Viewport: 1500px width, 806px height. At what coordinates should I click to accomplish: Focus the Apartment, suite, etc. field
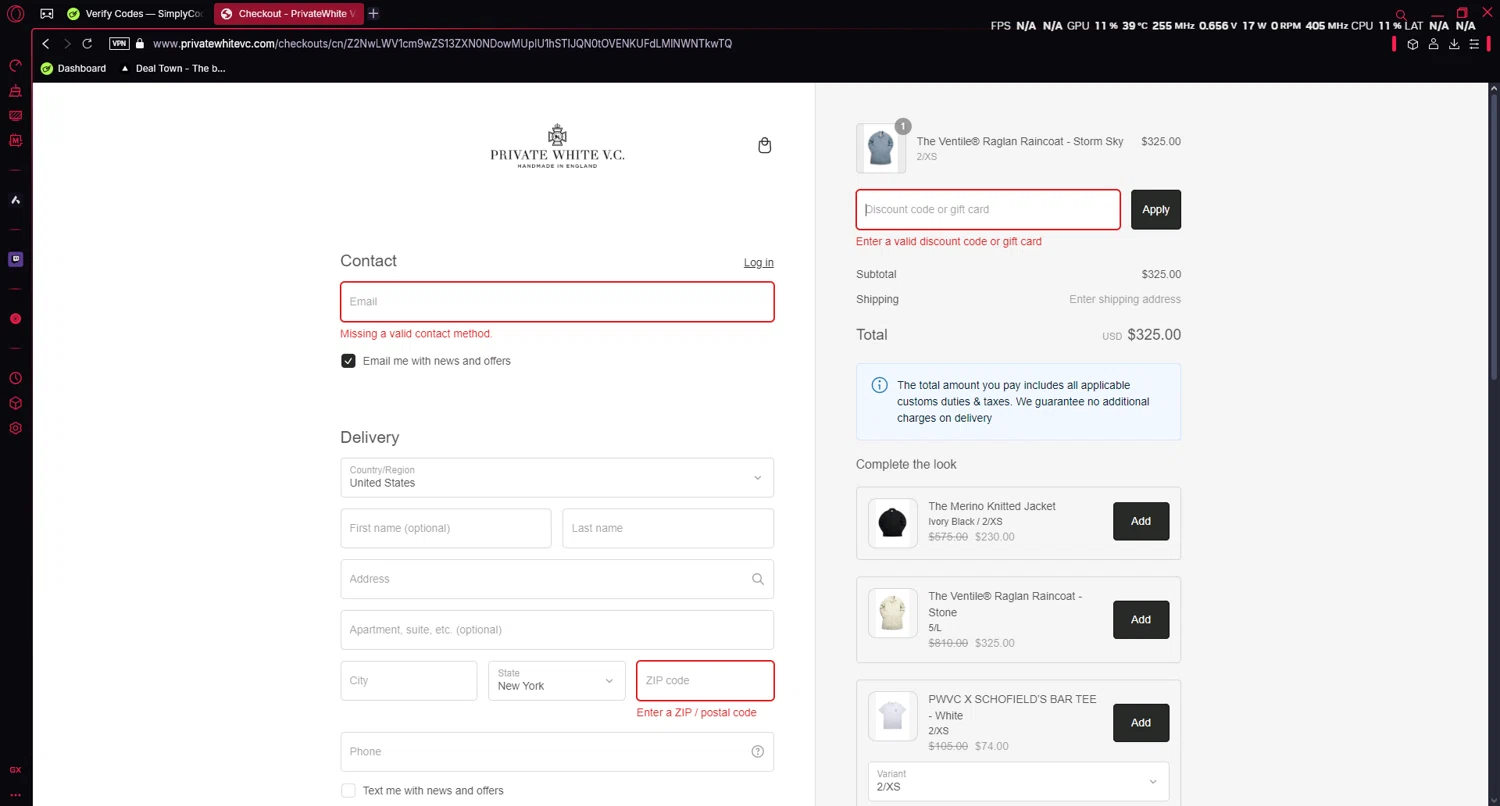[x=557, y=630]
